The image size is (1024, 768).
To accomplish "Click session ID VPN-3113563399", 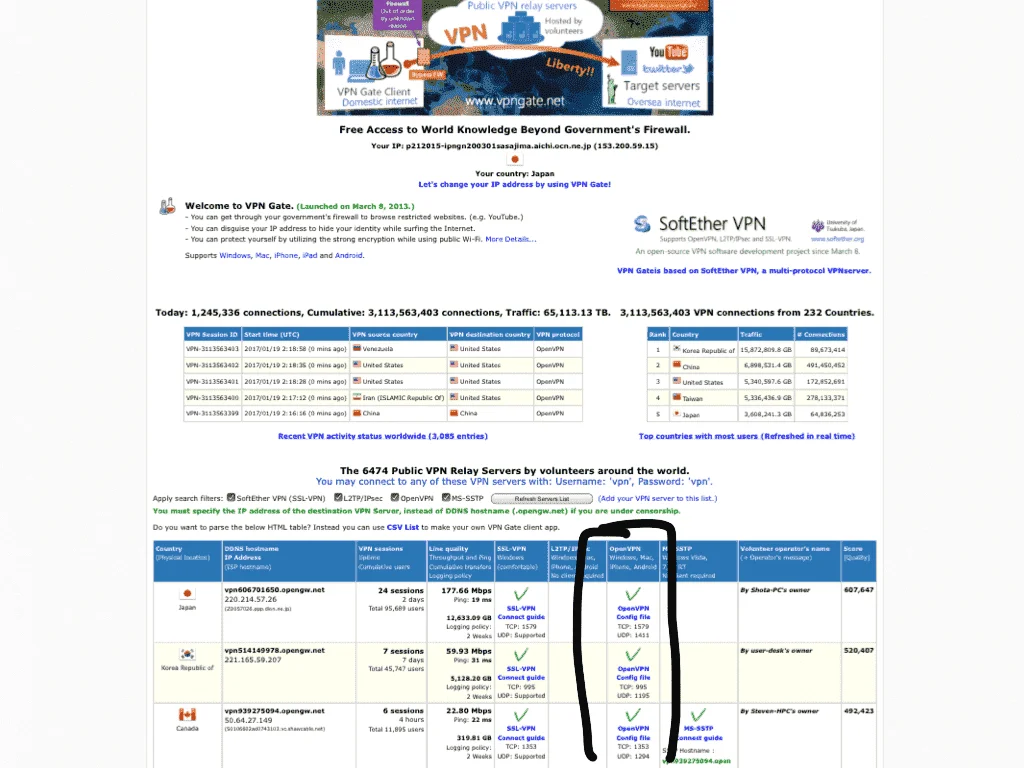I will point(212,413).
